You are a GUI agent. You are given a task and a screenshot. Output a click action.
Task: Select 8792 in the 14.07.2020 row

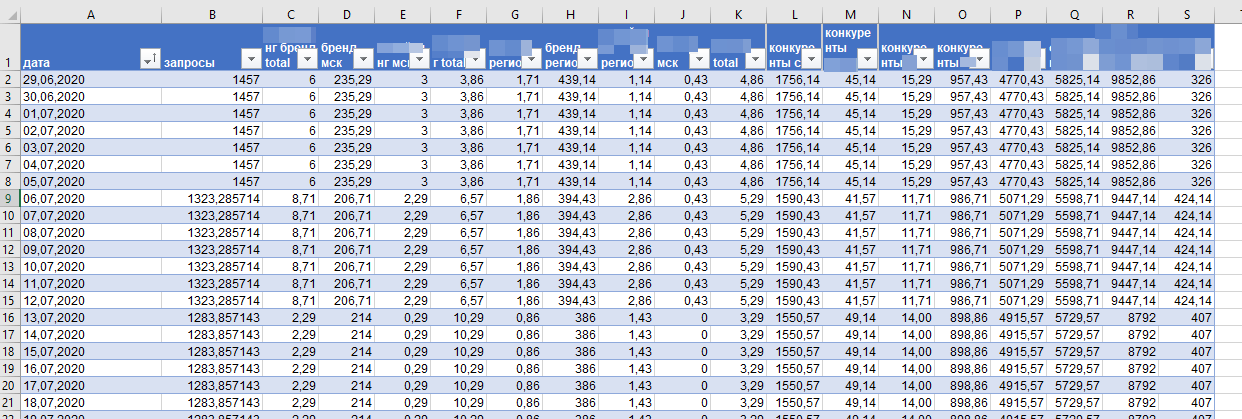tap(1130, 334)
